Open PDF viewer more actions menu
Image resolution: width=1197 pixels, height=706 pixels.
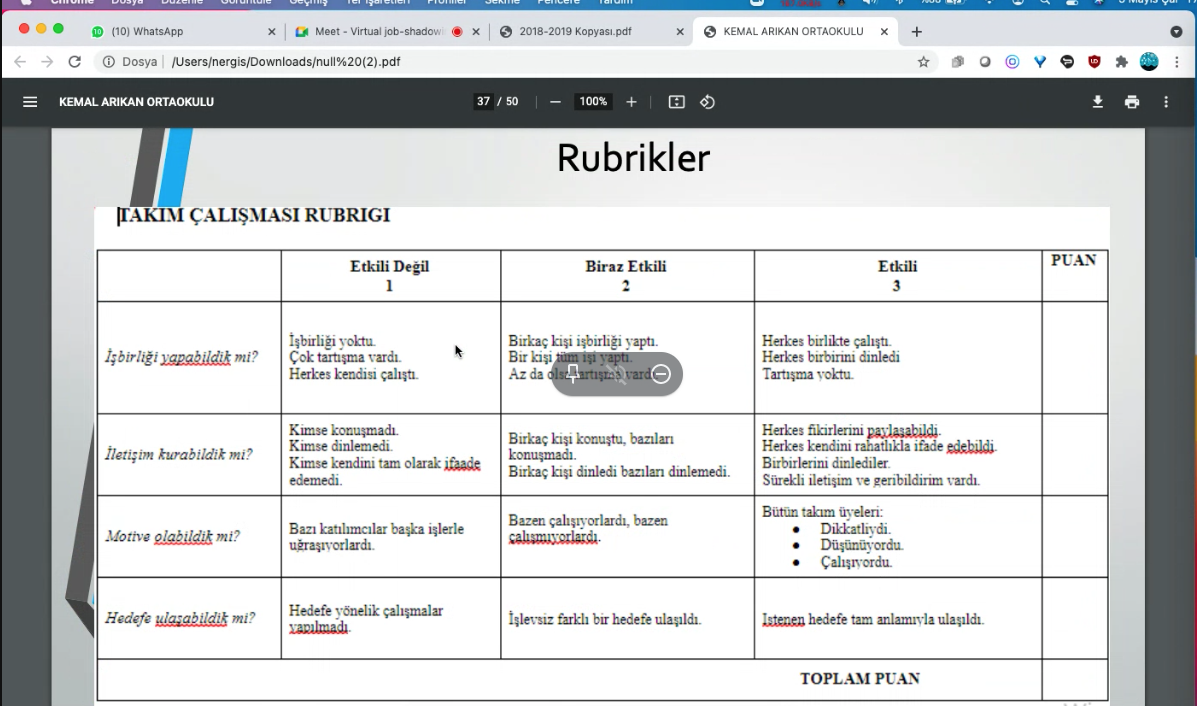1165,102
